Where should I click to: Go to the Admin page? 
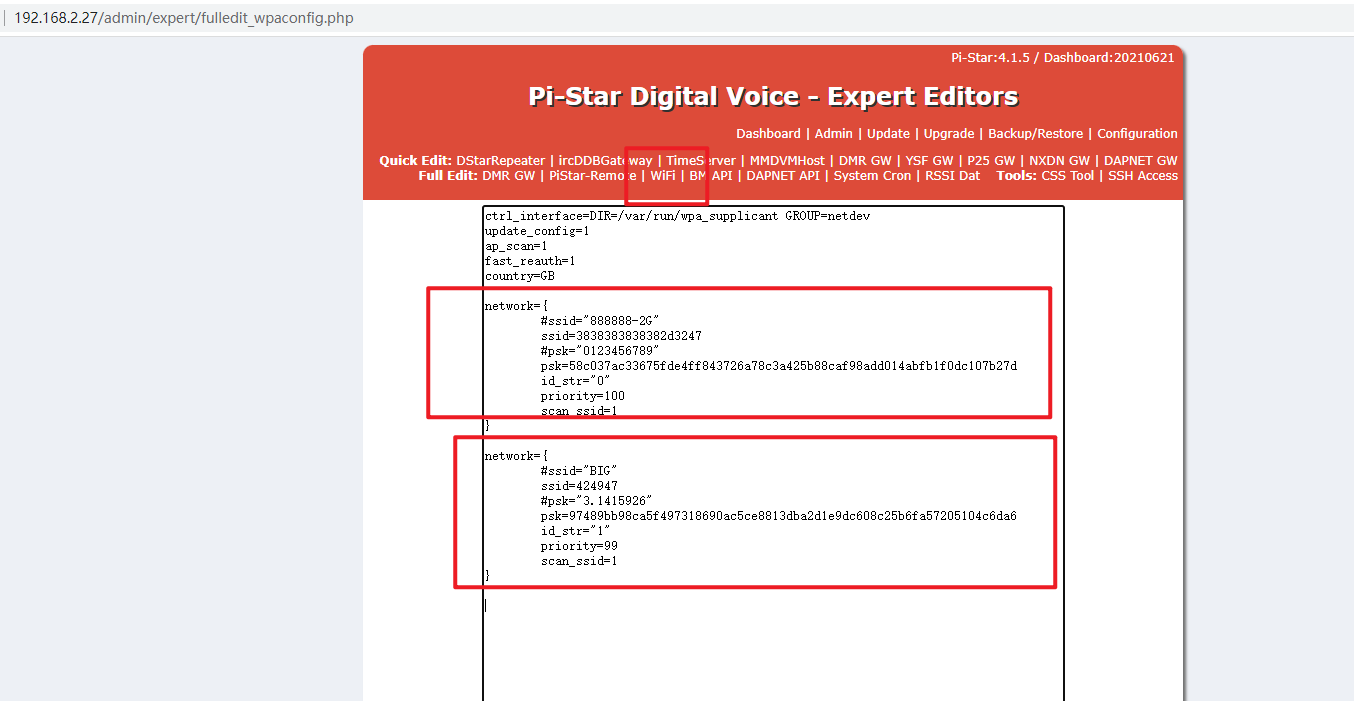(x=834, y=134)
